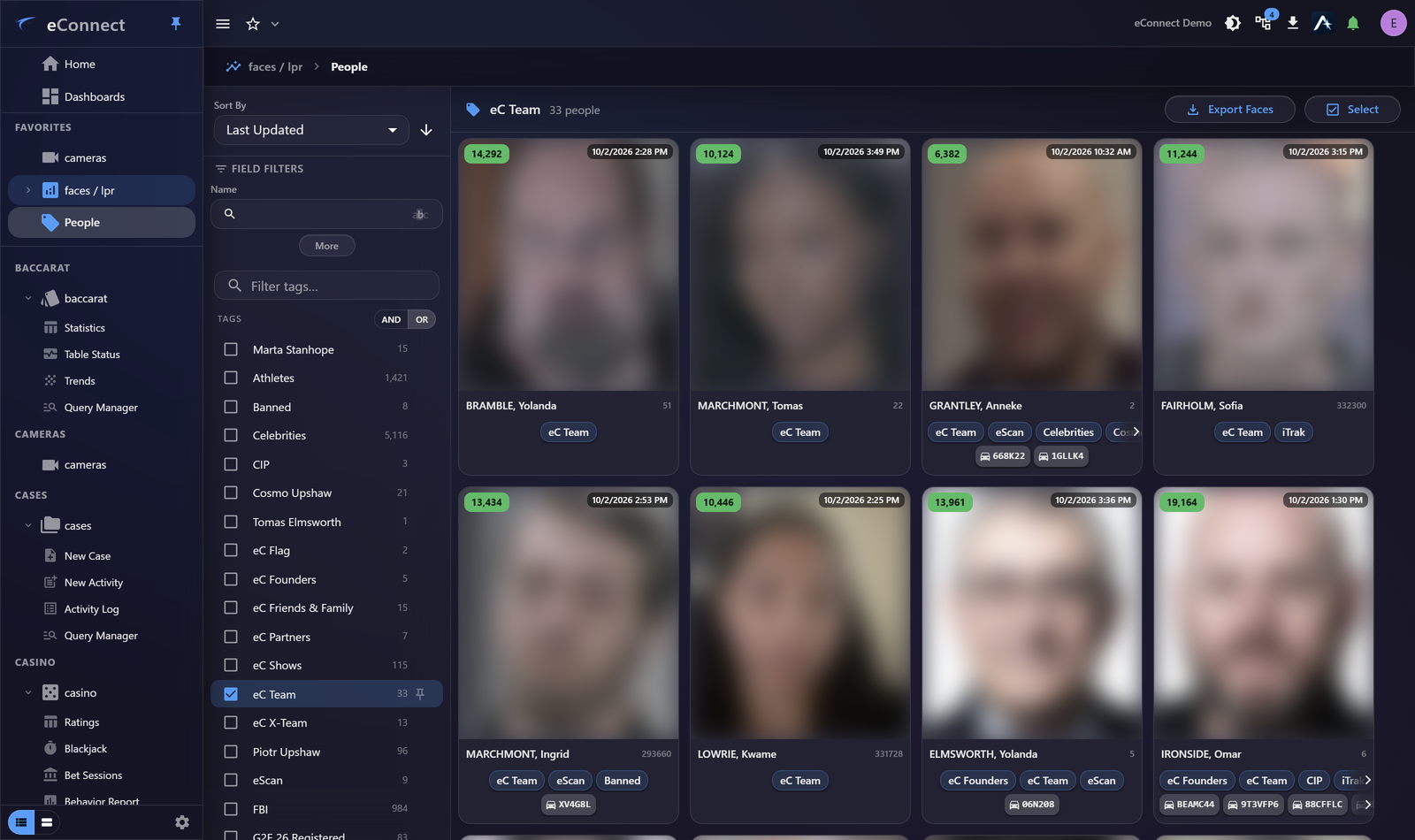Expand more tags on the IRONSIDE, Omar card
This screenshot has height=840, width=1415.
pos(1367,781)
